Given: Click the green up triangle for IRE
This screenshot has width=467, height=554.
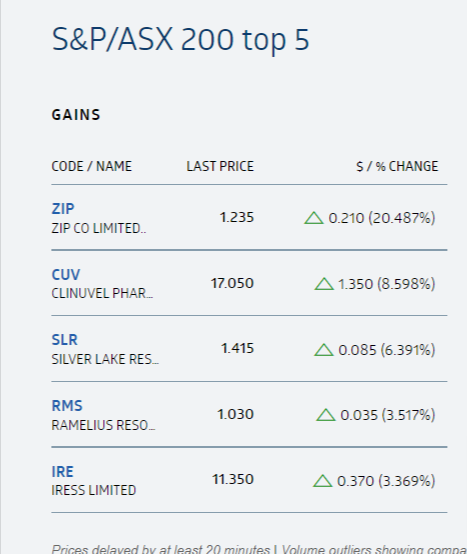Looking at the screenshot, I should pyautogui.click(x=323, y=481).
